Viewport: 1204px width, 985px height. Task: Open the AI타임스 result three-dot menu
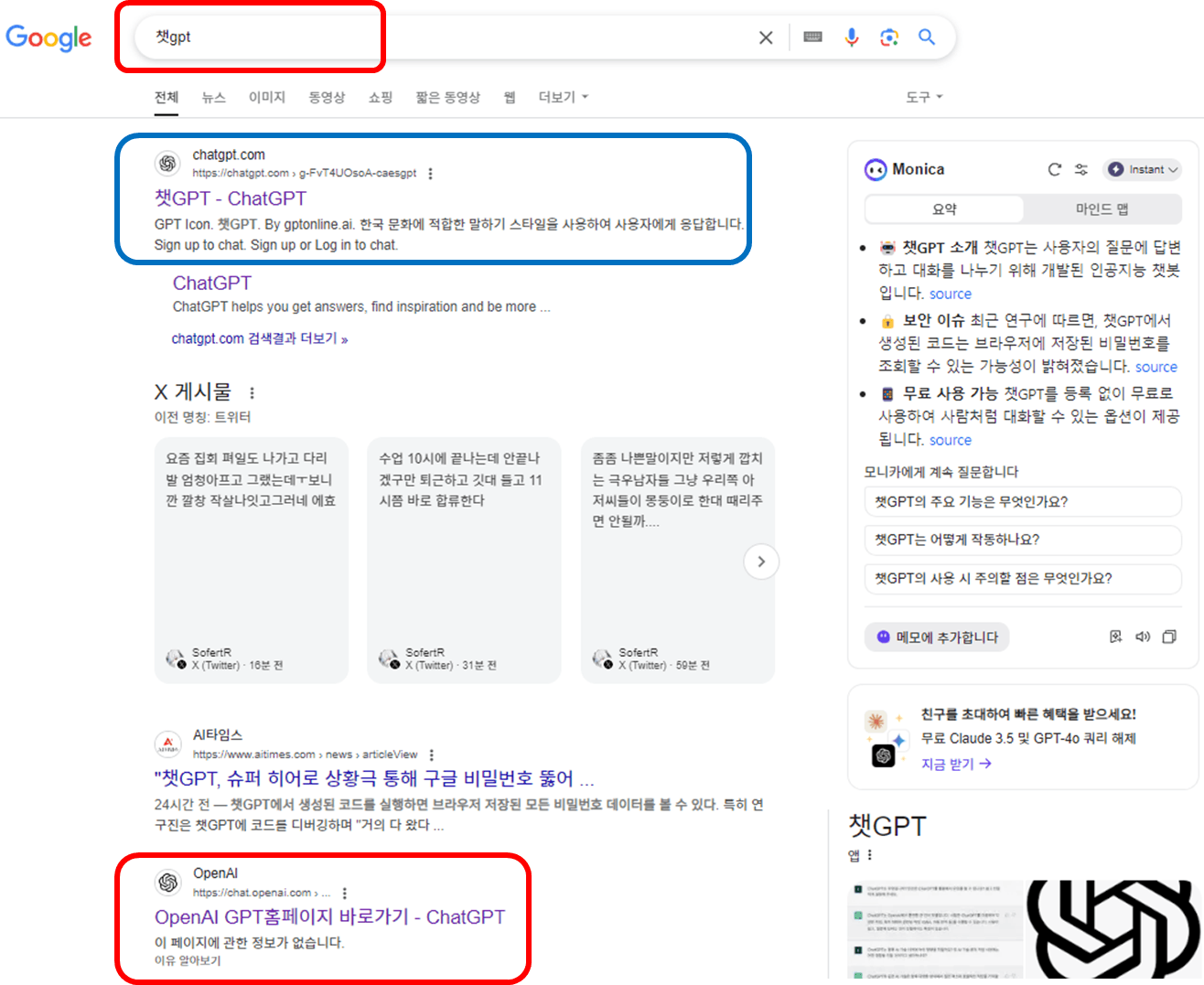coord(432,755)
